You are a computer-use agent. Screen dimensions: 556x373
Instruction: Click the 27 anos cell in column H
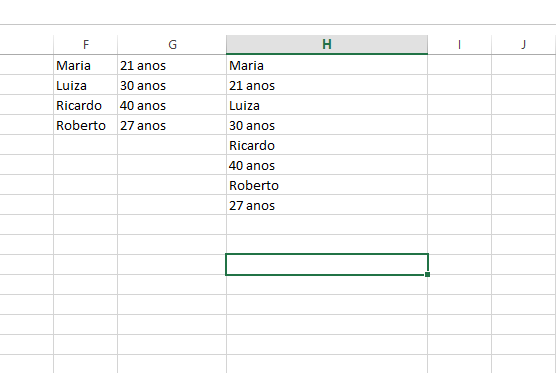coord(327,205)
